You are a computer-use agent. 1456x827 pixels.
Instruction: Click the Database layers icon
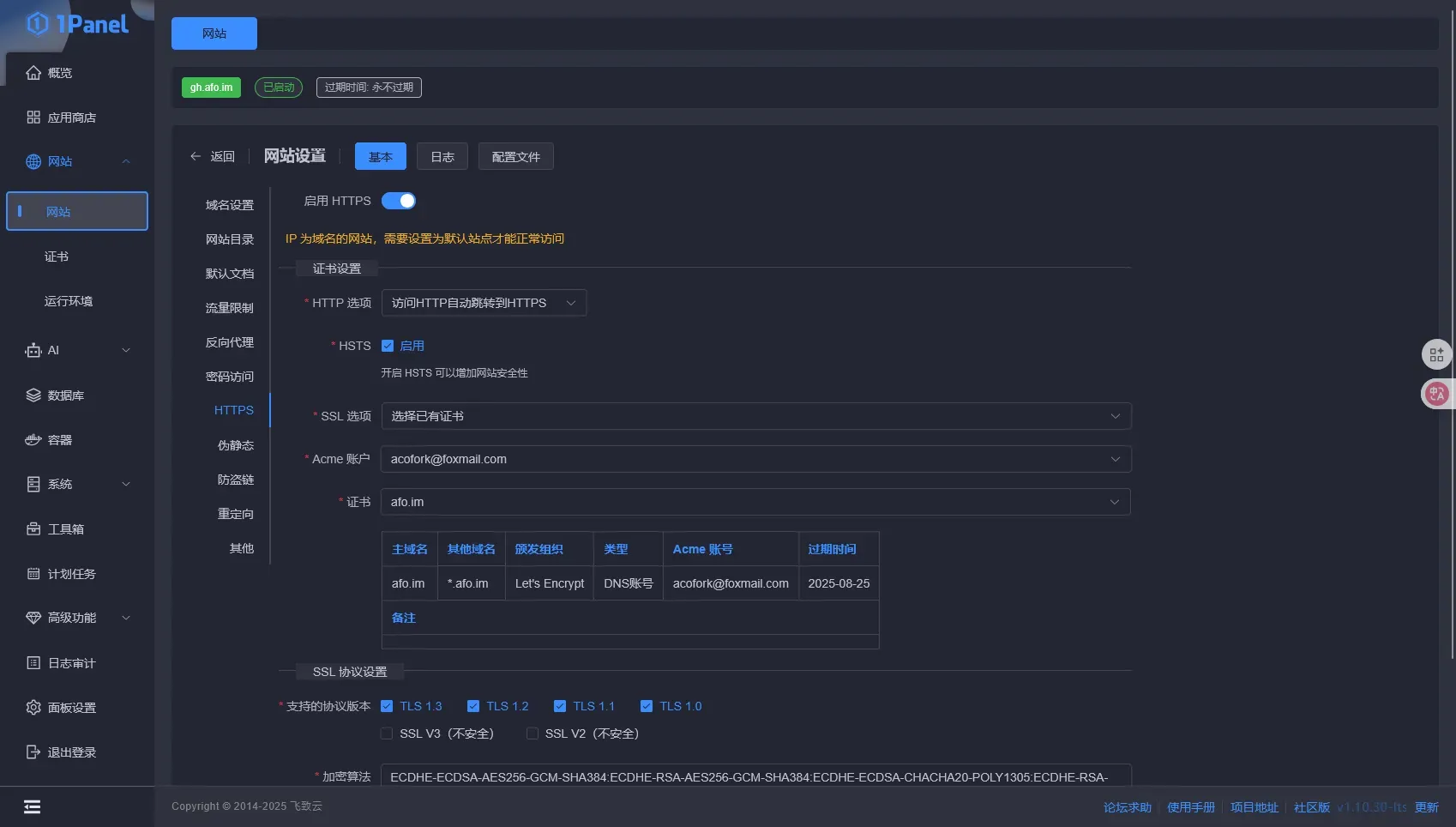pyautogui.click(x=33, y=395)
